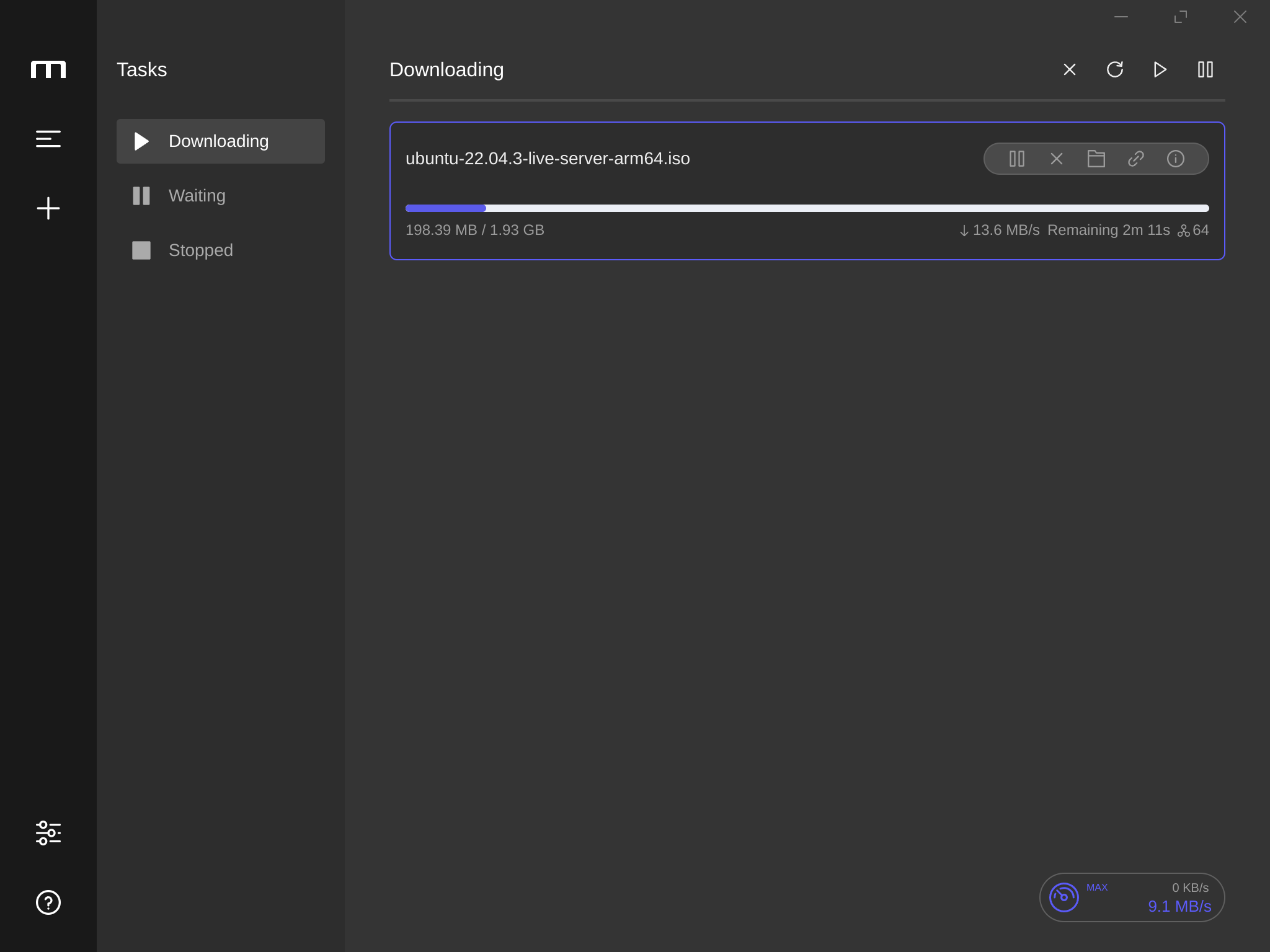Screen dimensions: 1270x952
Task: Click the global pause all downloads icon
Action: [x=1205, y=69]
